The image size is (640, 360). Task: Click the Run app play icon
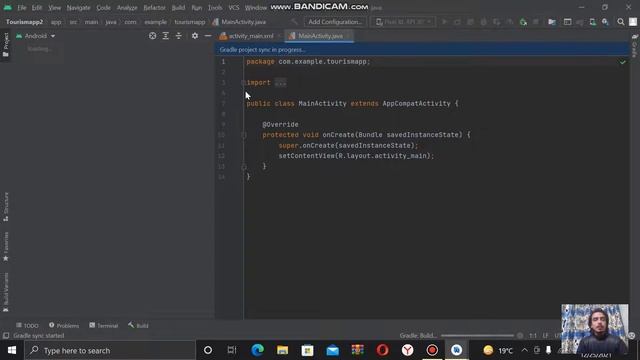pyautogui.click(x=444, y=22)
